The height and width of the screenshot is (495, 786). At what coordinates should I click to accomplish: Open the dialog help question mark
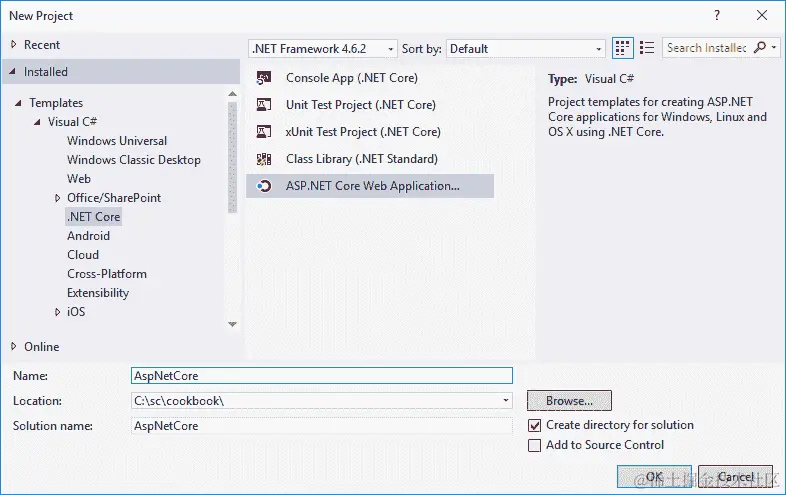tap(717, 15)
